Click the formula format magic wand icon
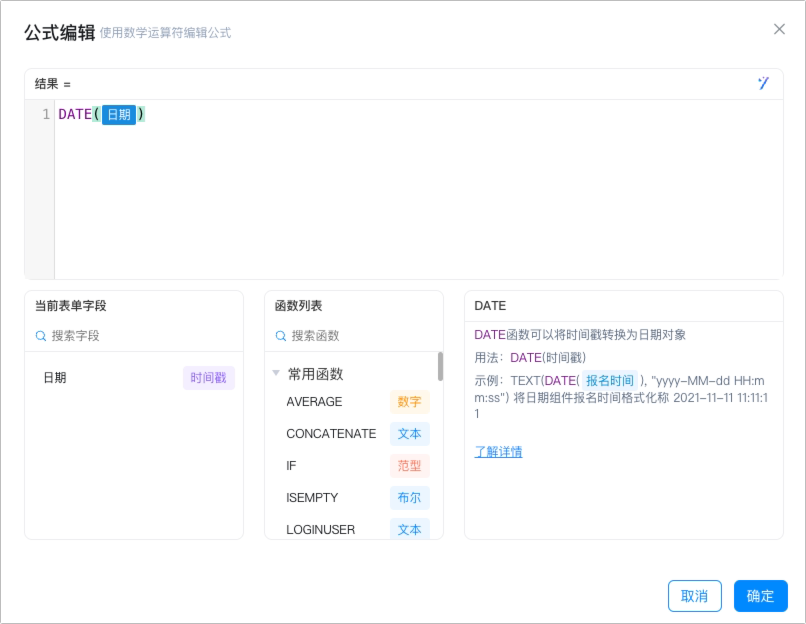The height and width of the screenshot is (624, 806). tap(763, 83)
